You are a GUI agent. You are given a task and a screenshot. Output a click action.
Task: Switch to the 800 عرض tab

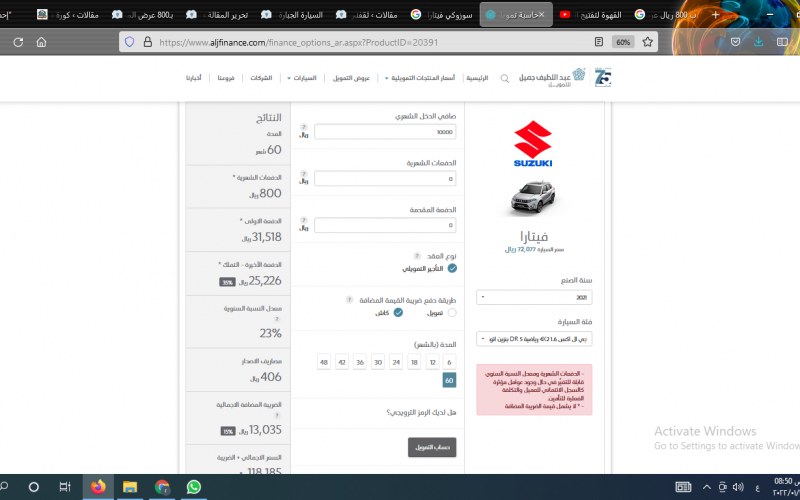tap(144, 15)
